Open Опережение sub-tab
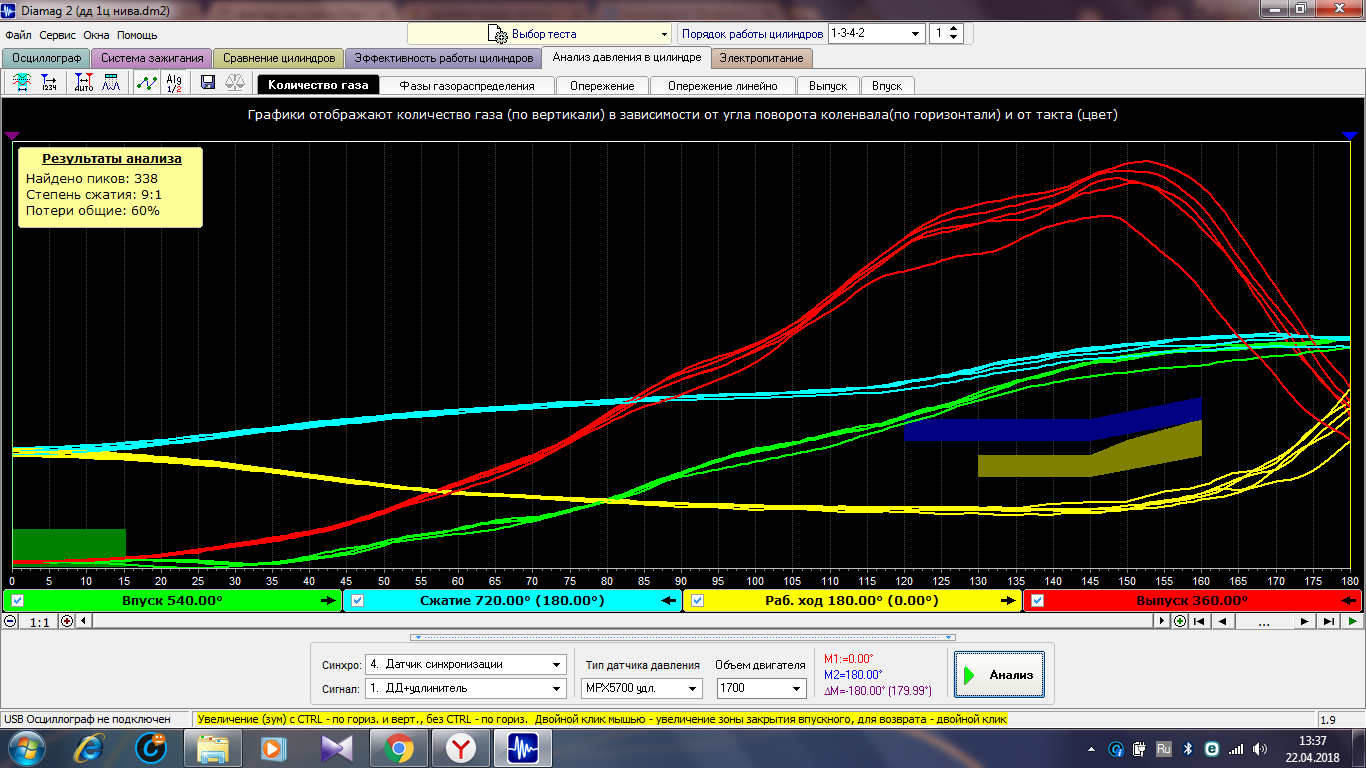This screenshot has height=768, width=1366. pos(602,86)
